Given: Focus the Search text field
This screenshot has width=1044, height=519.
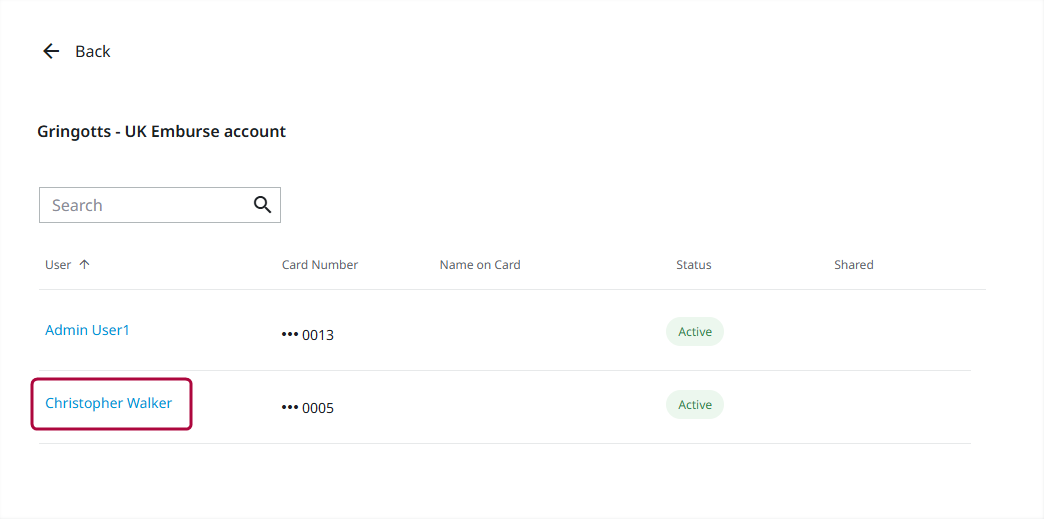Looking at the screenshot, I should (145, 205).
